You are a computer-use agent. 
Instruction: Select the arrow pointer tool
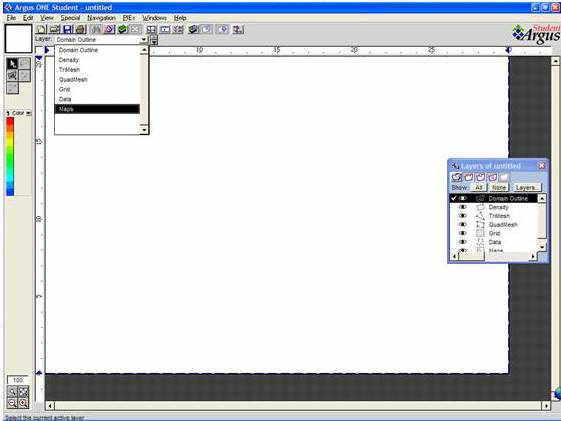tap(12, 64)
